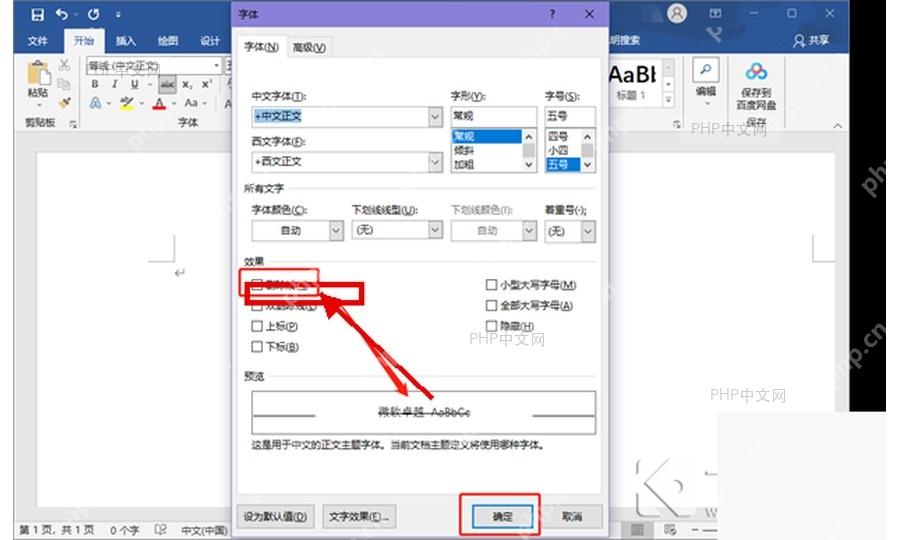The width and height of the screenshot is (900, 540).
Task: Close the Font dialog with X
Action: 589,14
